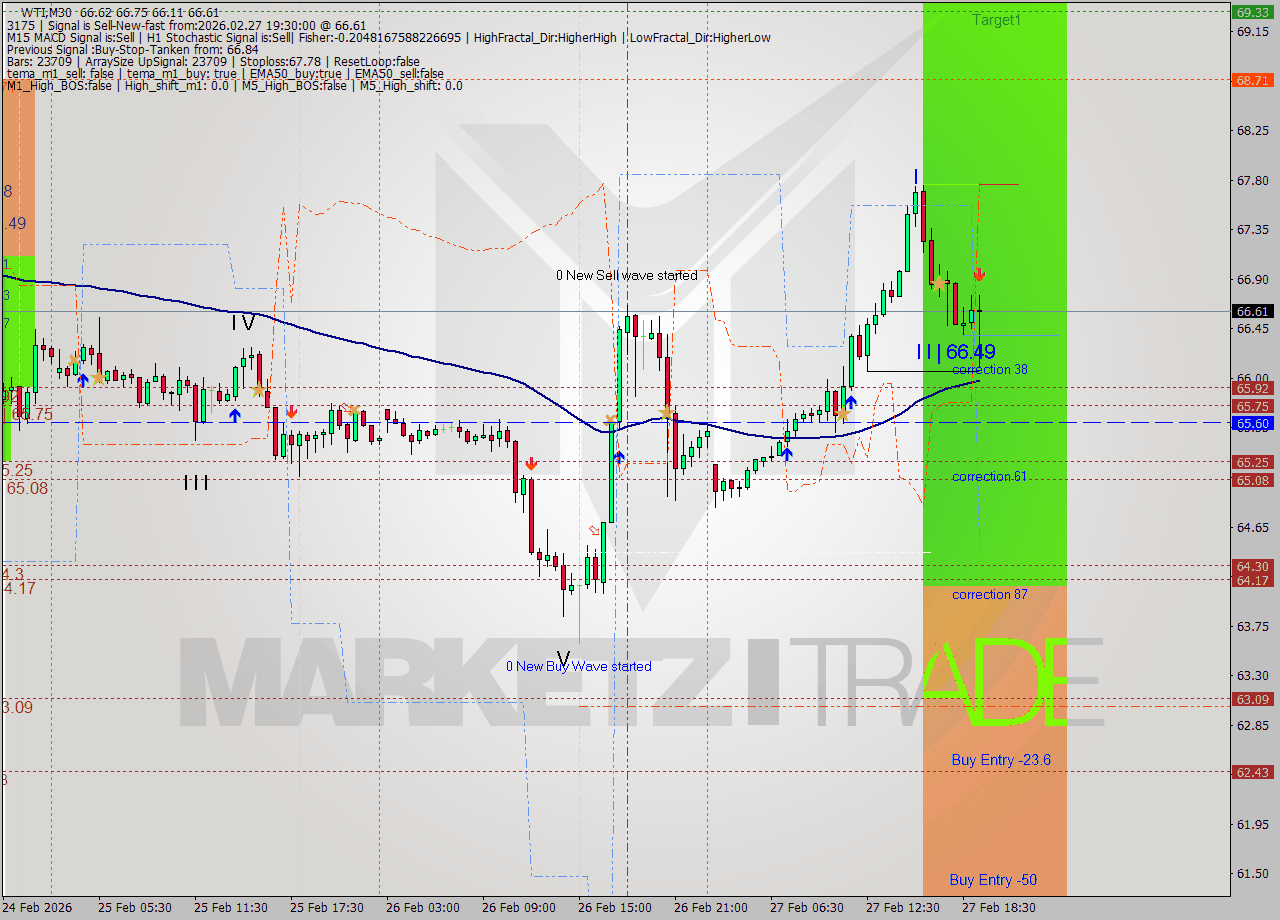Click the New Buy Wave started annotation

pos(581,666)
